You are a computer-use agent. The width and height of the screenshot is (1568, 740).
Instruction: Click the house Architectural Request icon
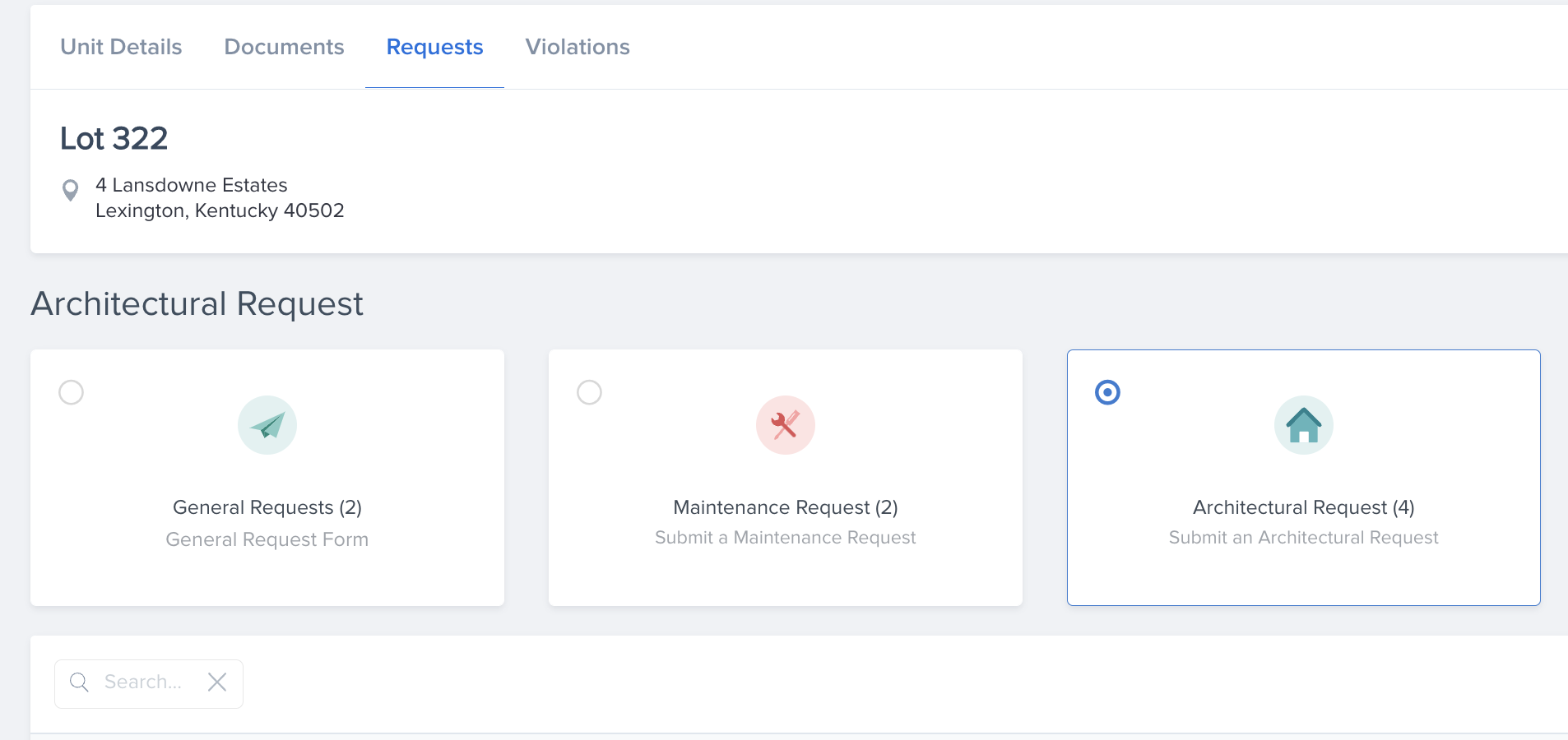1303,425
